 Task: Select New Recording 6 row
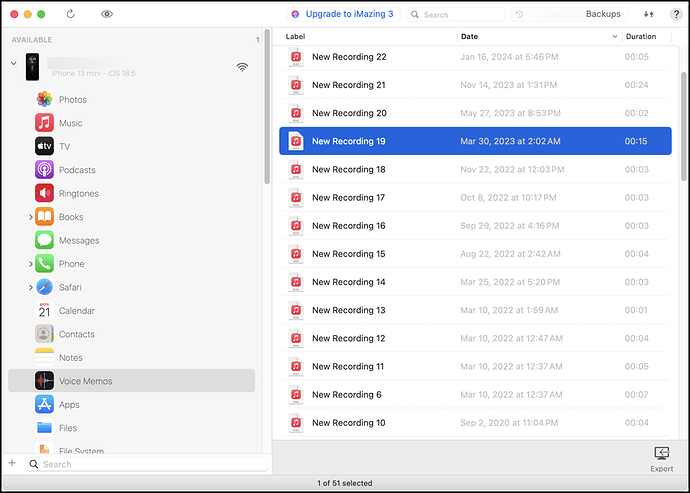475,395
